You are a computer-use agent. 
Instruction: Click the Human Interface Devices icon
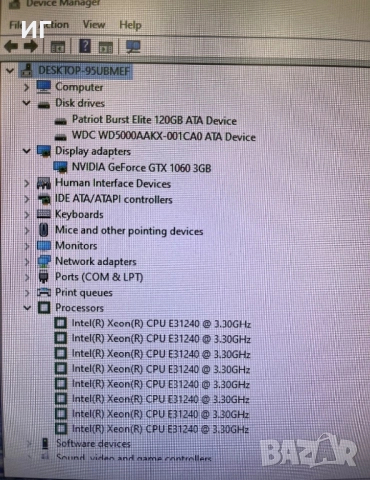[x=44, y=183]
